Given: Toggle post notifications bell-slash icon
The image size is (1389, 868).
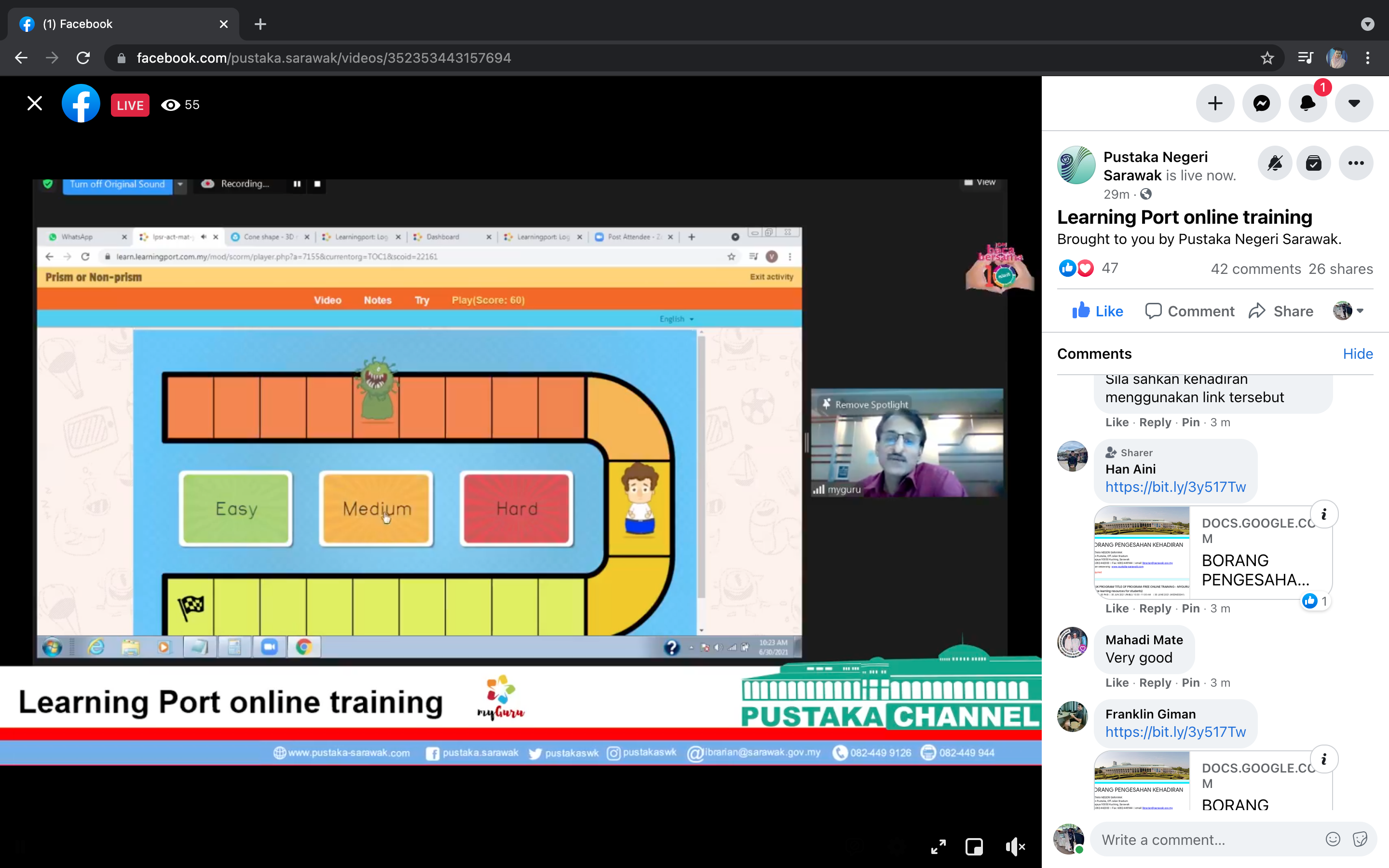Looking at the screenshot, I should [x=1275, y=163].
